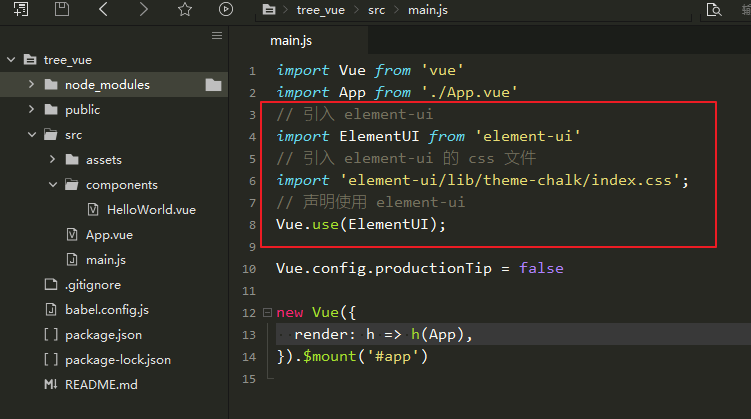Select the components folder row
751x419 pixels.
click(114, 185)
